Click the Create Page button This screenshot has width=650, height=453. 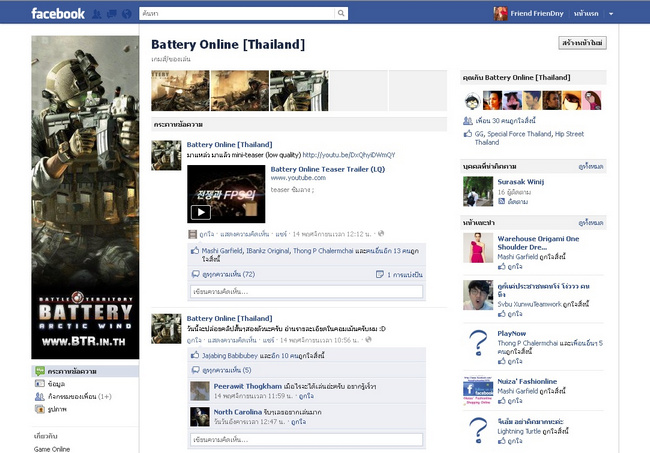coord(582,43)
